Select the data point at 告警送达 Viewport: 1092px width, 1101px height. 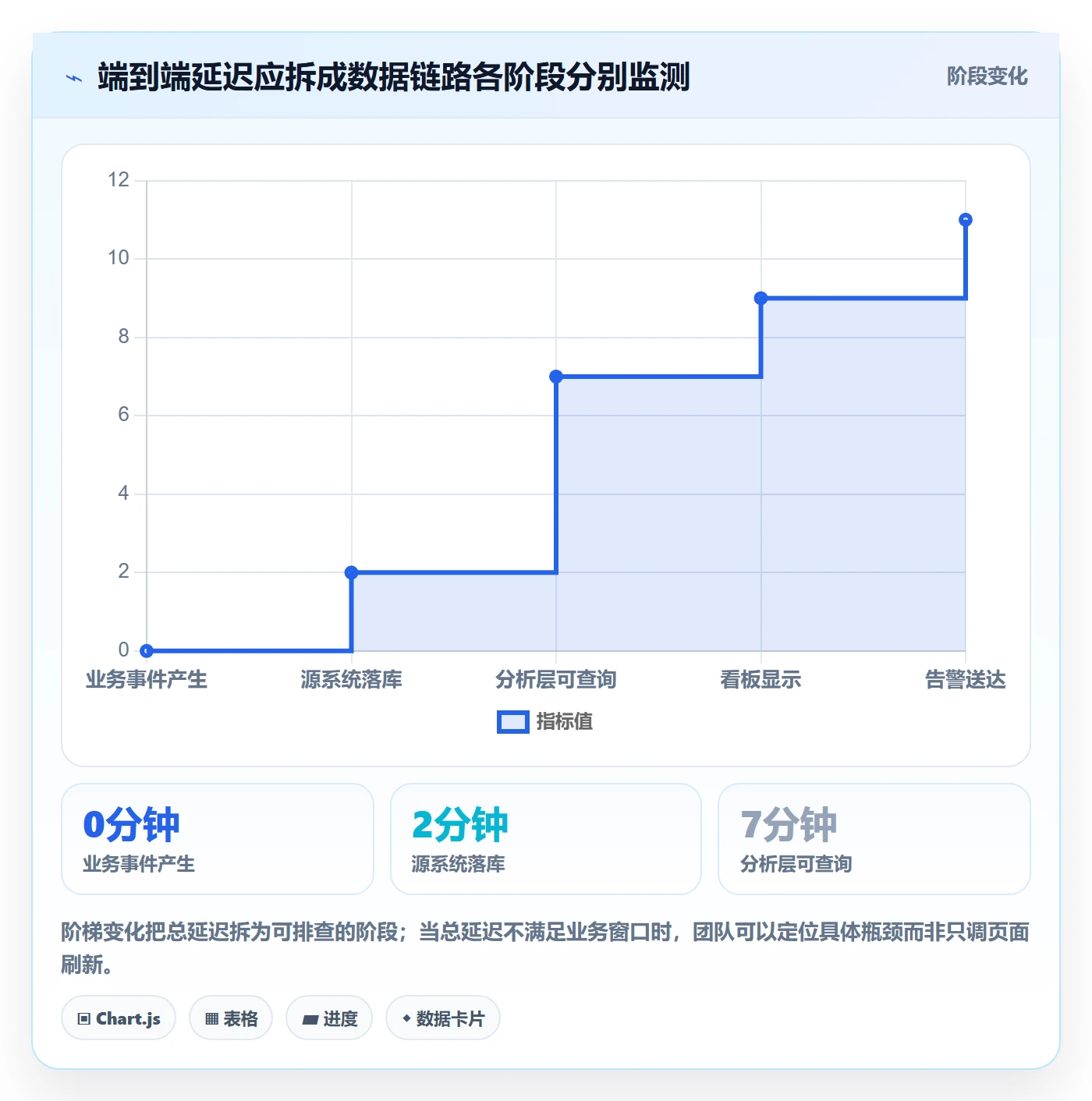[x=966, y=220]
